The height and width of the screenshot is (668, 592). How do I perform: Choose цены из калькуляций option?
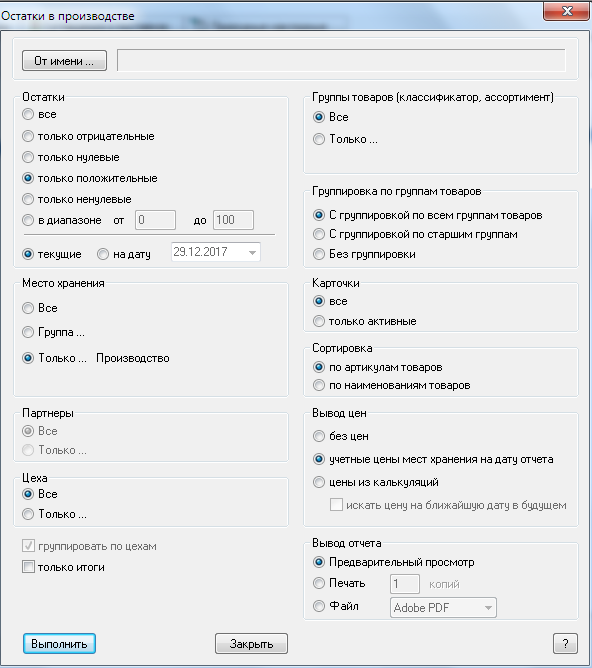click(x=319, y=482)
